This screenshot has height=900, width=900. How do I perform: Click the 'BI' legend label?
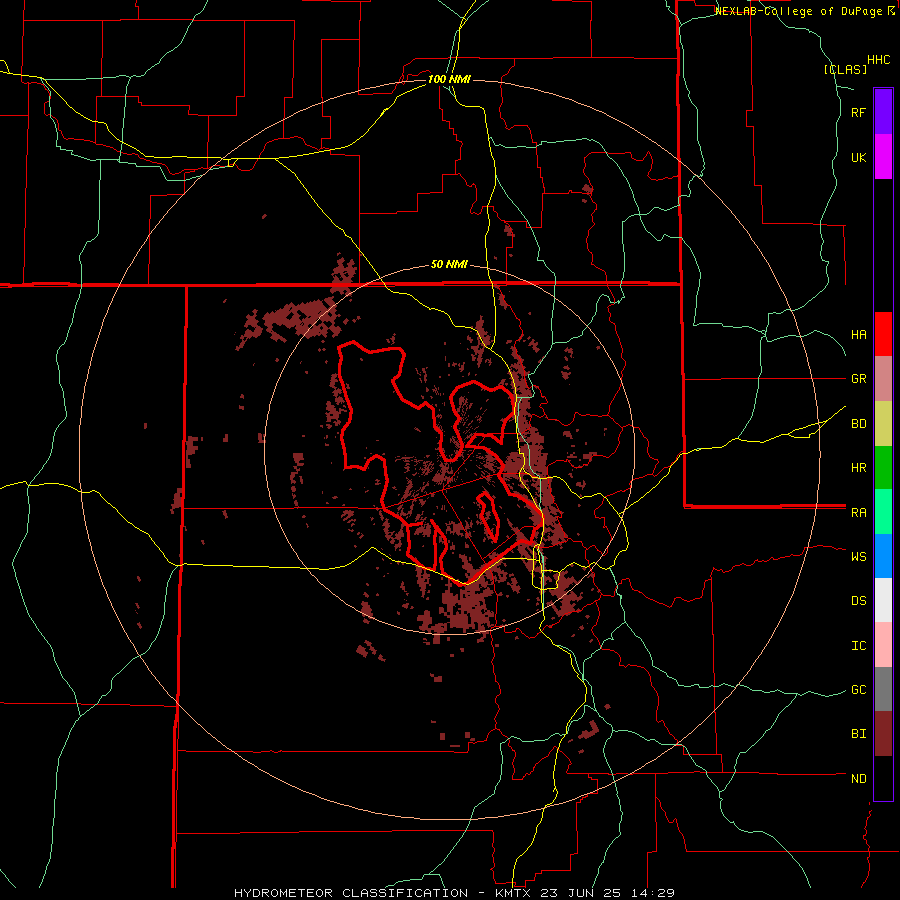858,734
